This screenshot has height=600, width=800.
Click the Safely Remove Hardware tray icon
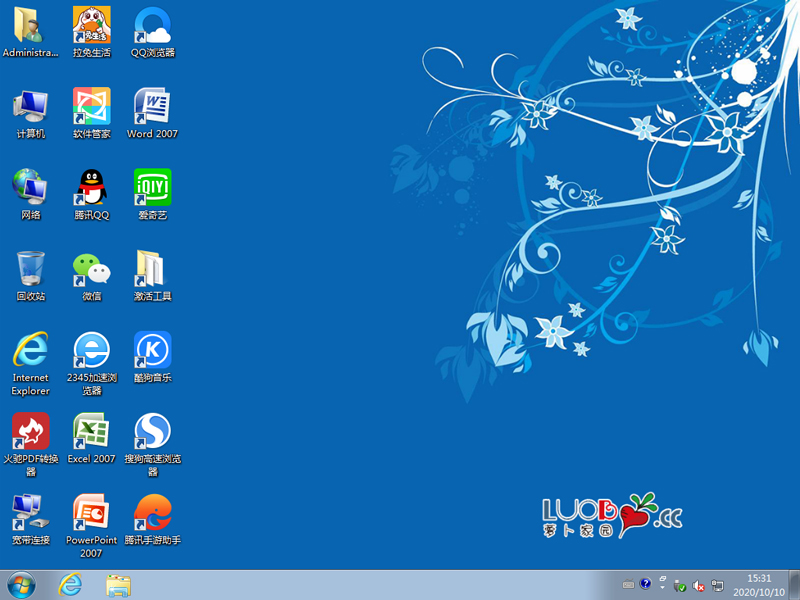tap(679, 586)
